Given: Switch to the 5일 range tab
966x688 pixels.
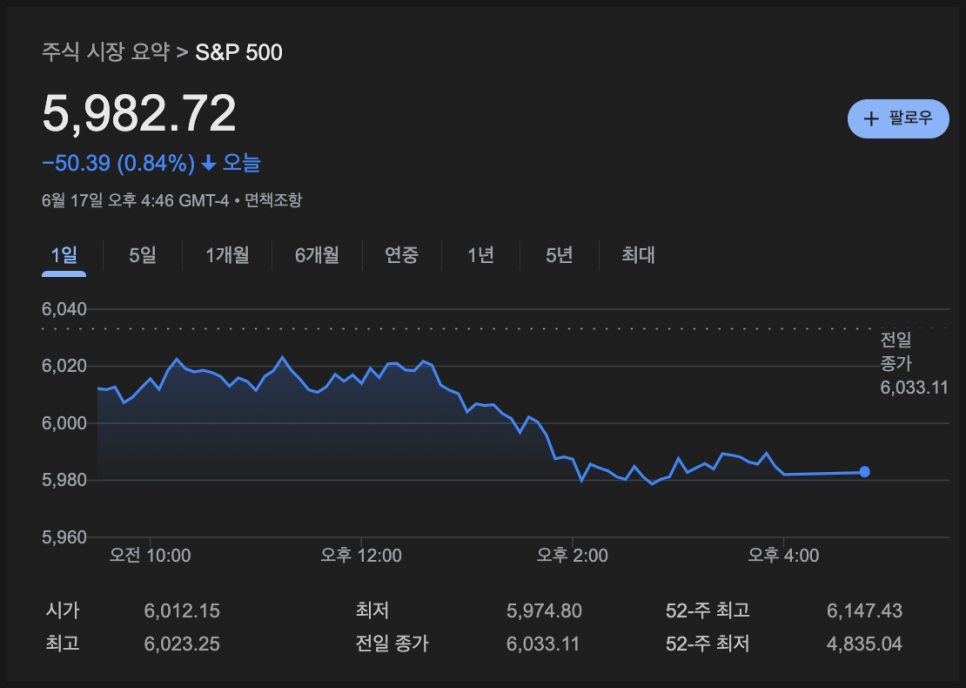Looking at the screenshot, I should (142, 255).
